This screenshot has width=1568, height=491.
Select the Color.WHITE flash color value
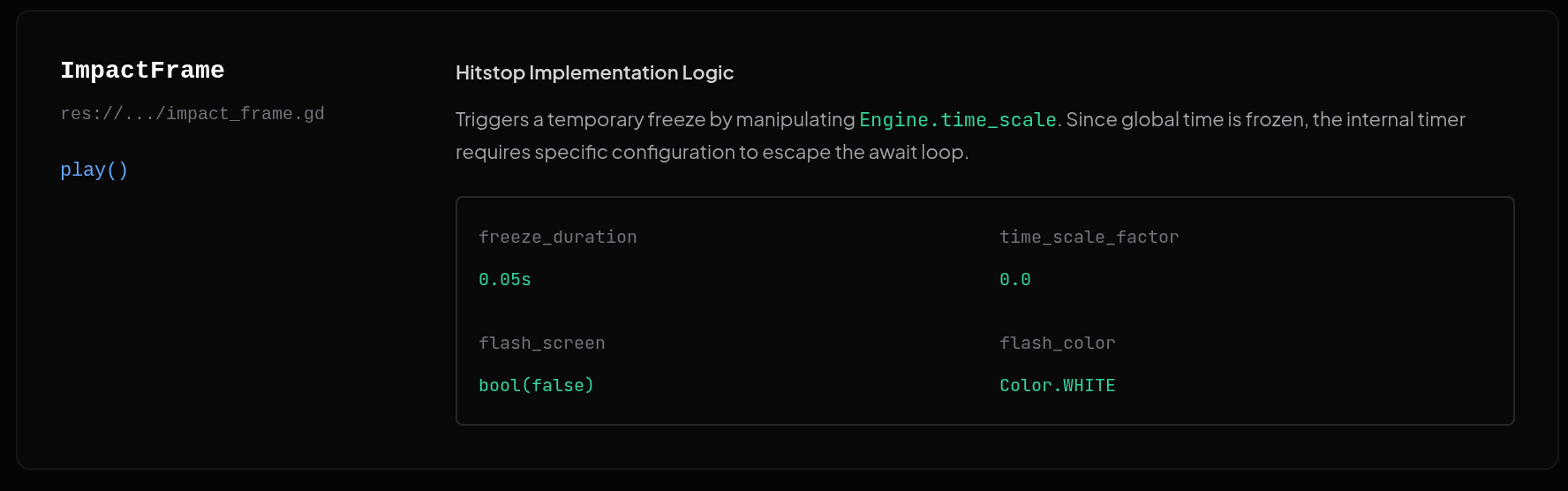[1057, 385]
